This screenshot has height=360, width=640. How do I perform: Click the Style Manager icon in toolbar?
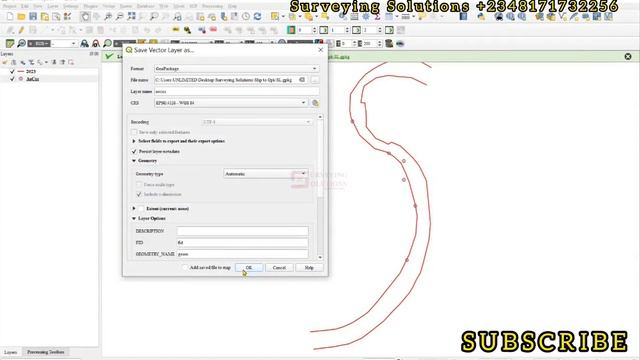point(67,17)
